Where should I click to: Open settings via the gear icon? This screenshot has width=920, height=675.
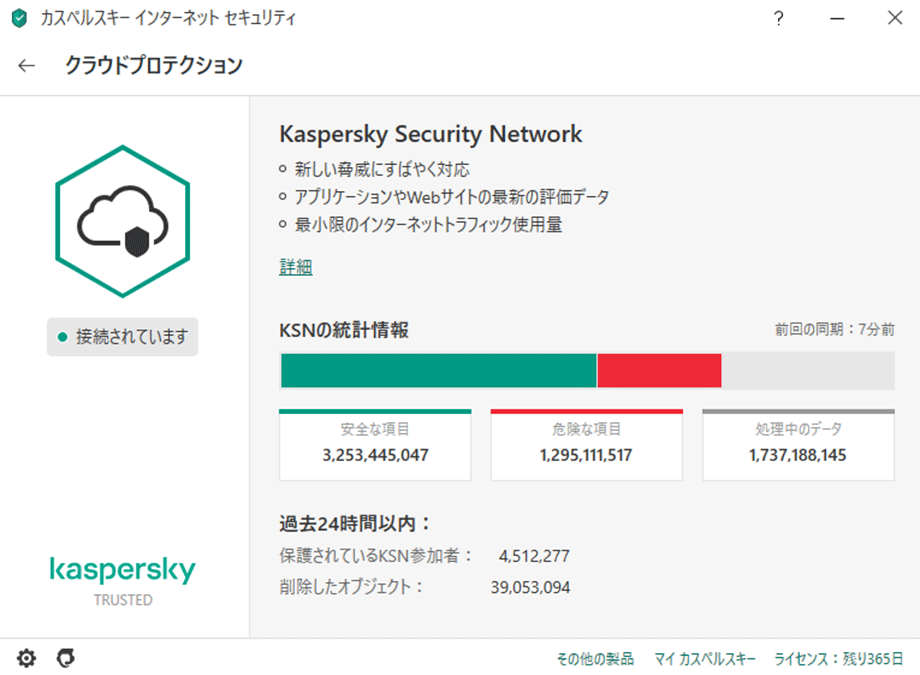[x=26, y=658]
